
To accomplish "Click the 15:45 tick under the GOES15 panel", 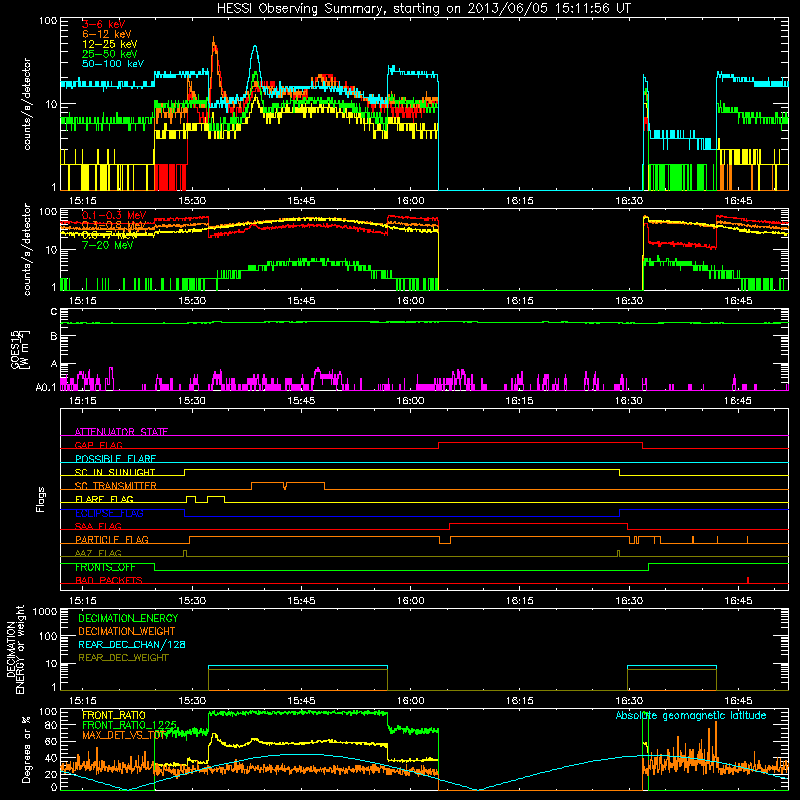I will pyautogui.click(x=301, y=400).
